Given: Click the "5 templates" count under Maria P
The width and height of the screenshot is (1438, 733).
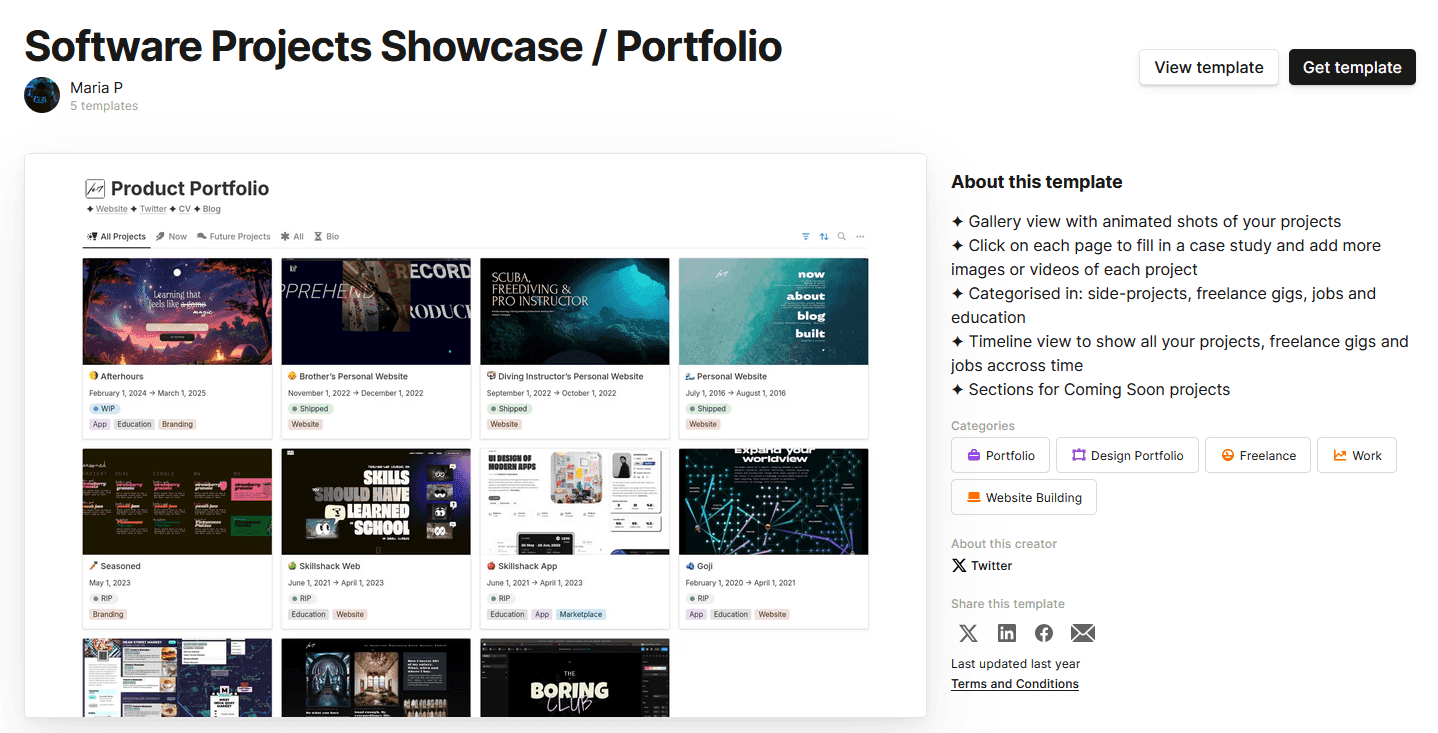Looking at the screenshot, I should pos(104,106).
